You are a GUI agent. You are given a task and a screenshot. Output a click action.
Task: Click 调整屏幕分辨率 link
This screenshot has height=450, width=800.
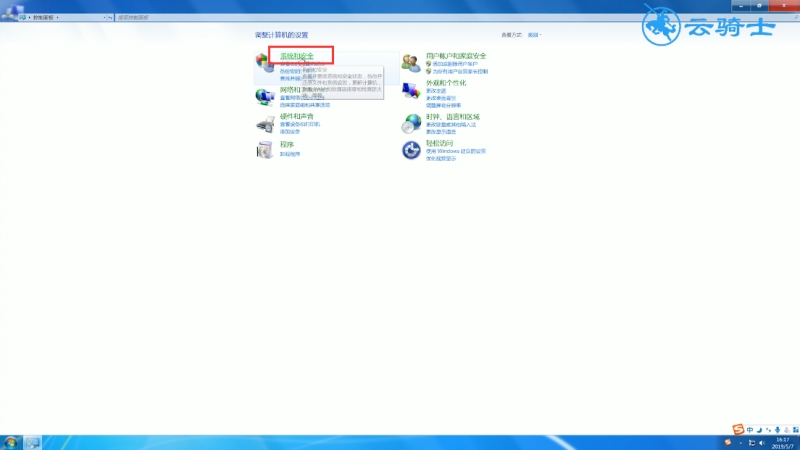pyautogui.click(x=443, y=105)
